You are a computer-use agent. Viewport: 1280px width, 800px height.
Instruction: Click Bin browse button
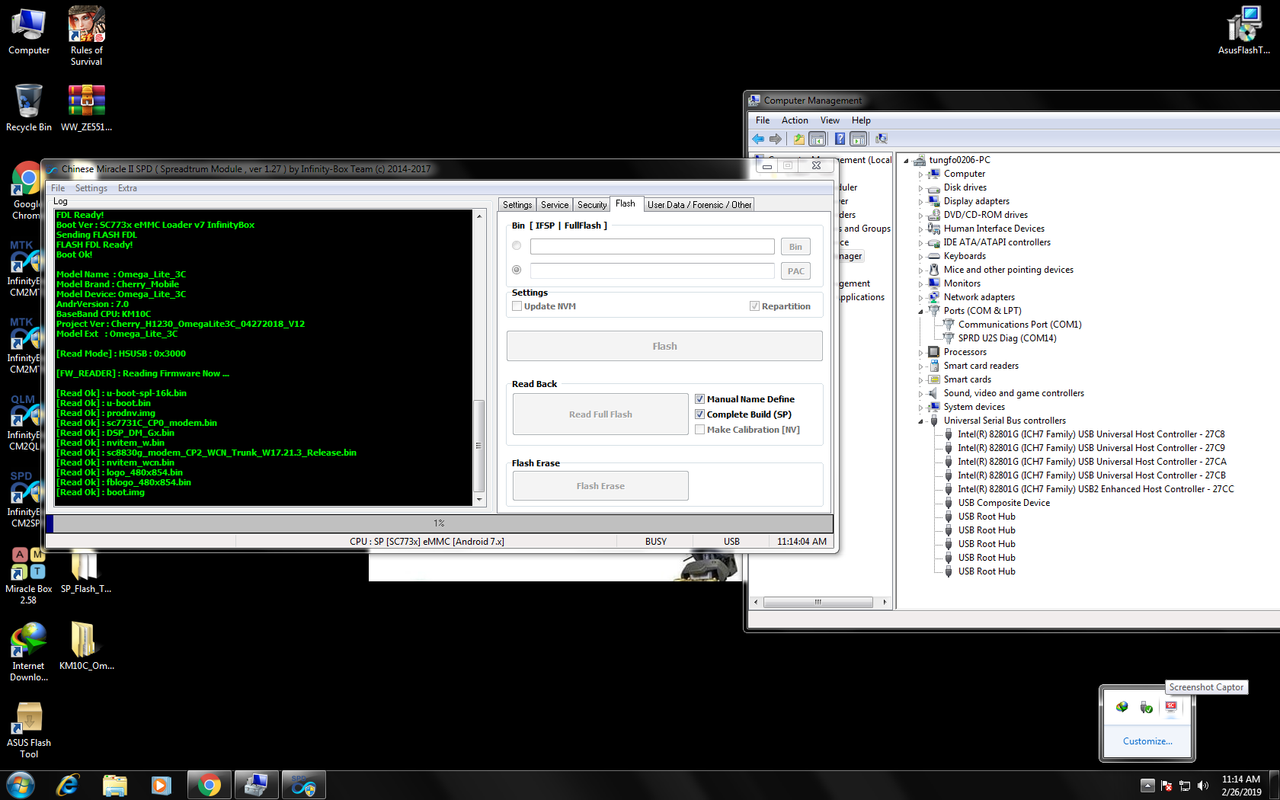795,246
